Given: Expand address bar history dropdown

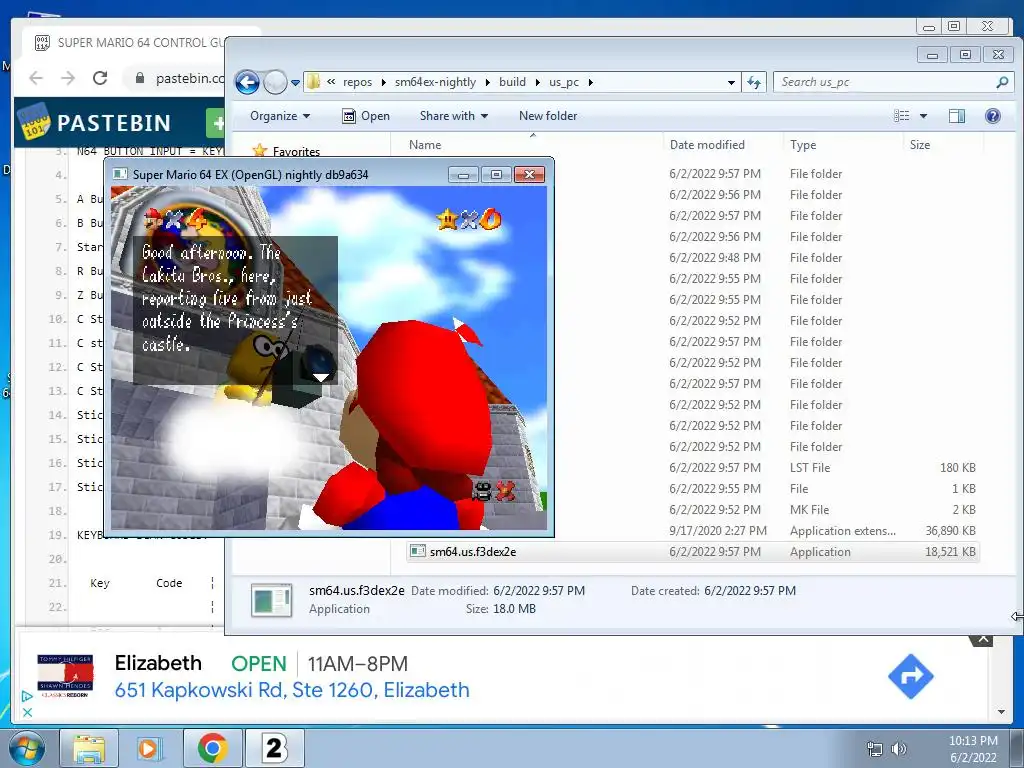Looking at the screenshot, I should [x=731, y=83].
